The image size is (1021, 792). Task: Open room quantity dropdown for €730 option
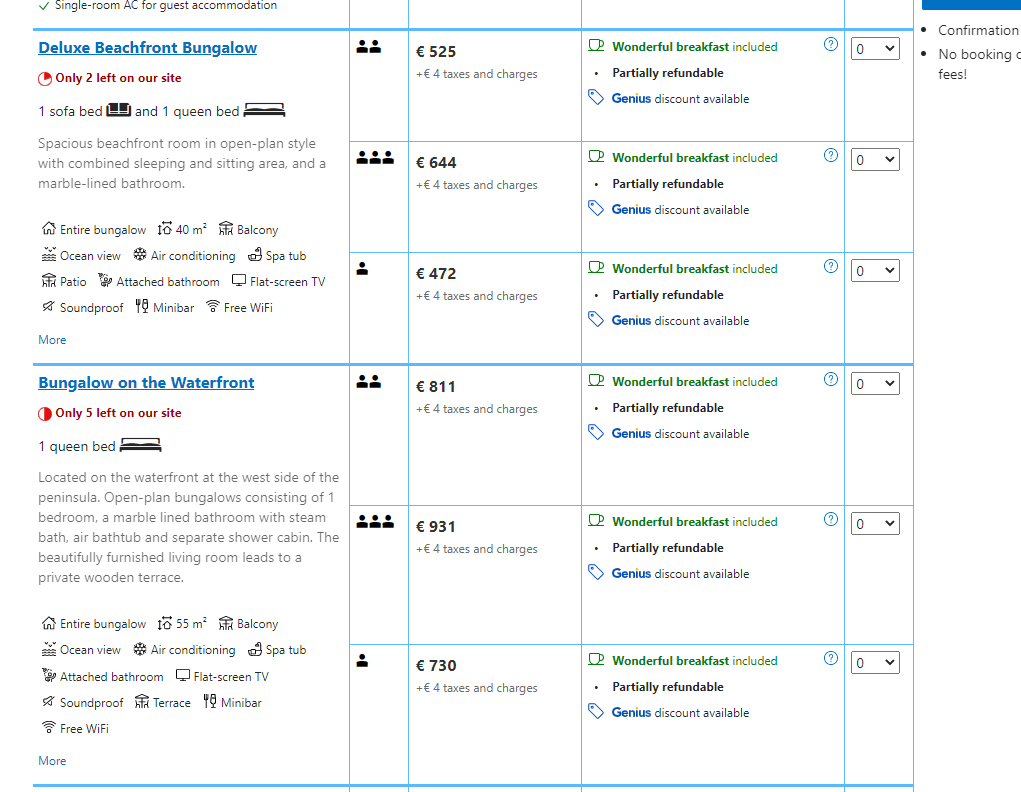(x=874, y=662)
